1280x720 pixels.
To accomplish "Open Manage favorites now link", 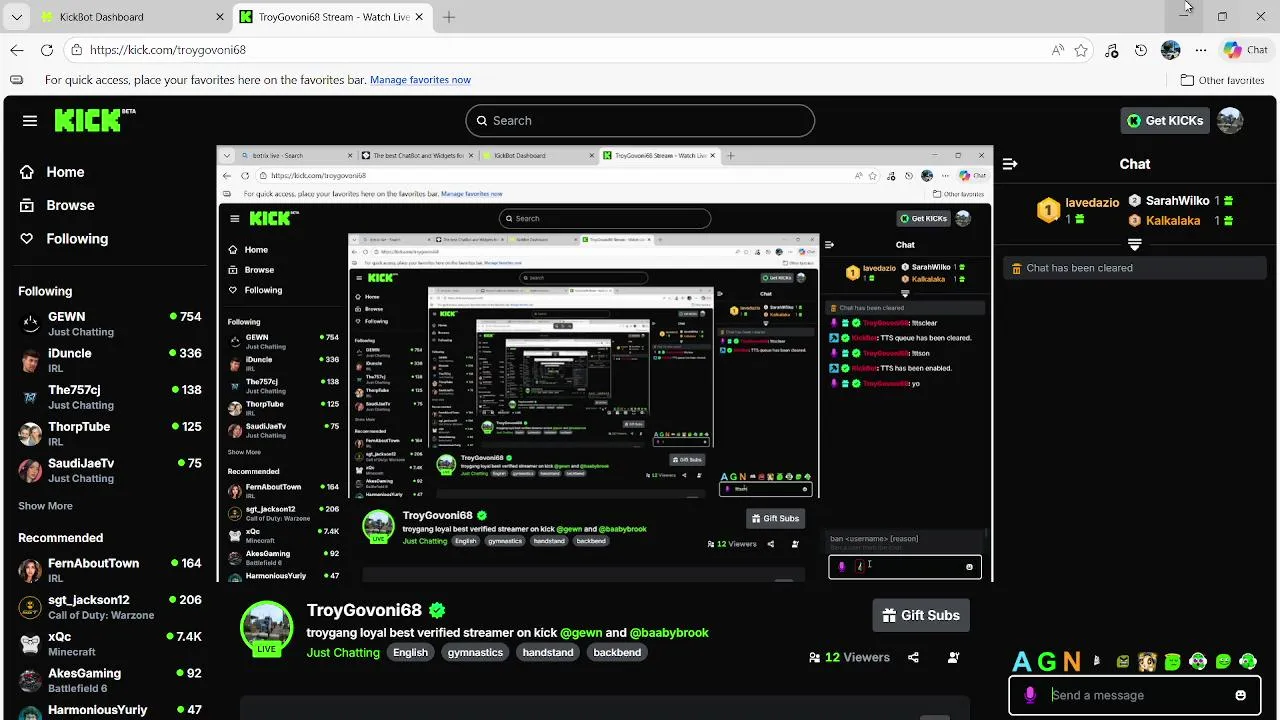I will point(420,80).
